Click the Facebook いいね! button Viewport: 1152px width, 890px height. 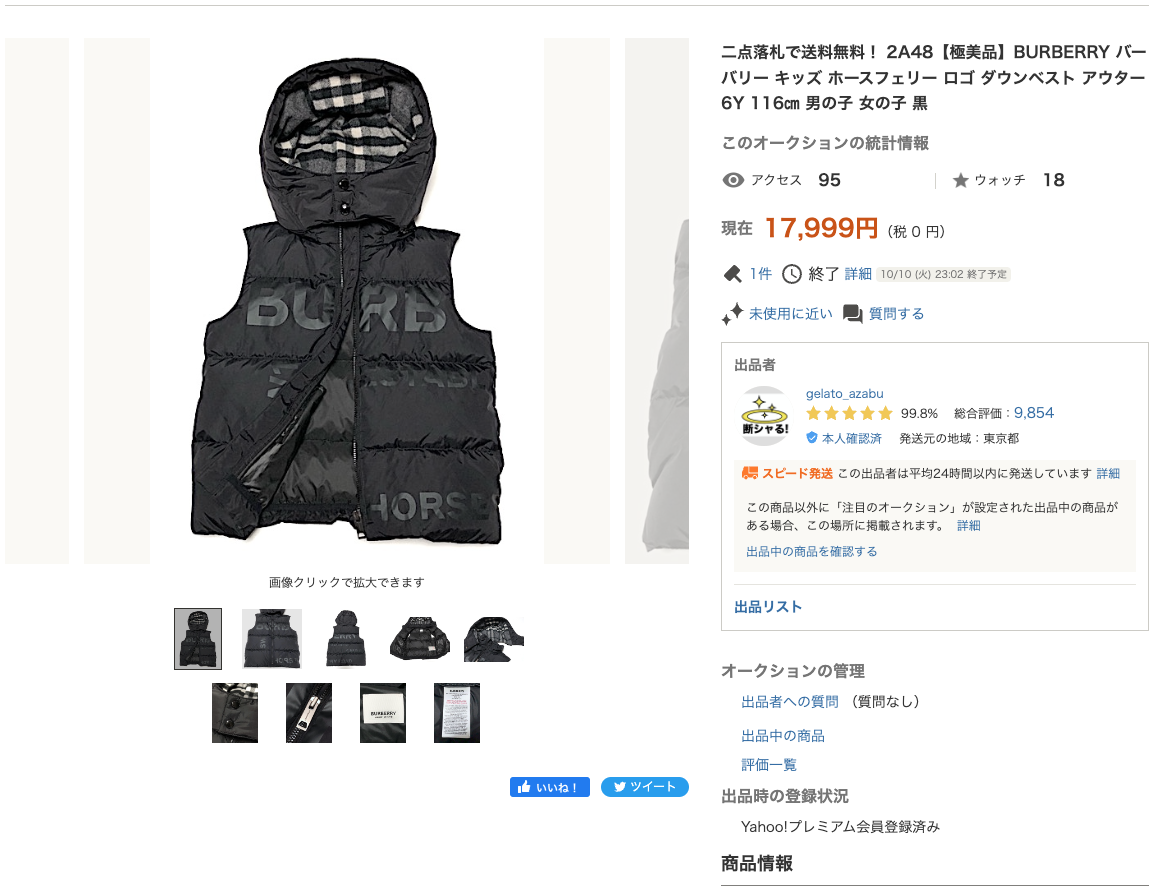[550, 787]
